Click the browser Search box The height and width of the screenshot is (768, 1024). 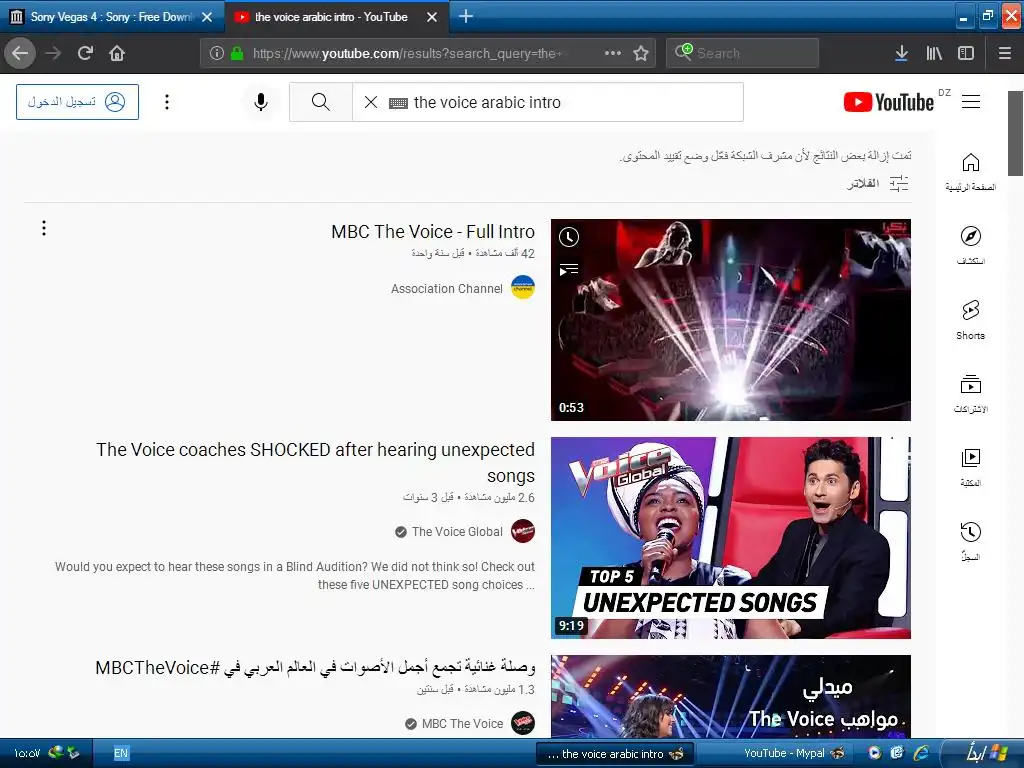click(x=743, y=53)
